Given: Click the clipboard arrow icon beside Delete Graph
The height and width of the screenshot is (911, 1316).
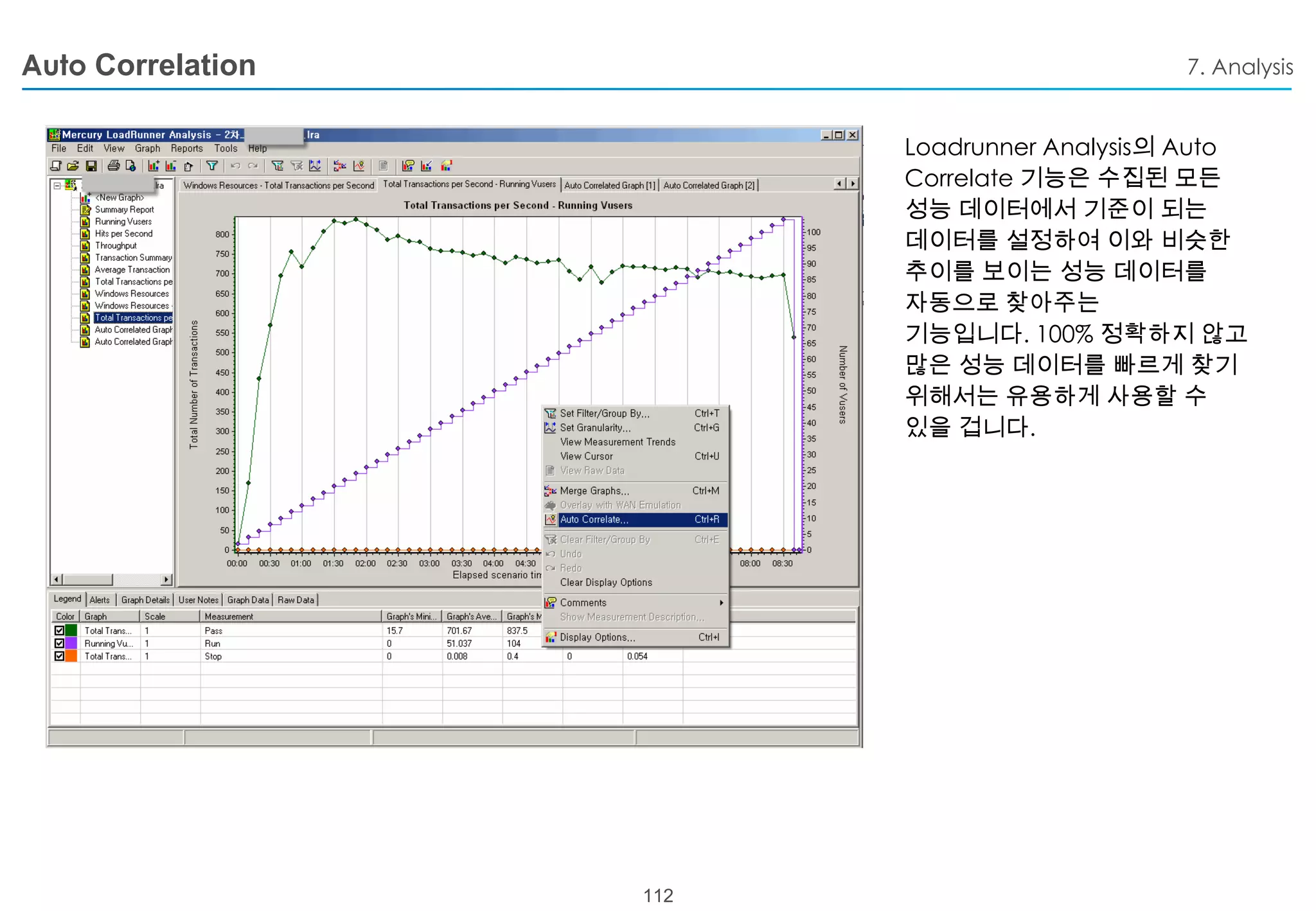Looking at the screenshot, I should pos(188,166).
